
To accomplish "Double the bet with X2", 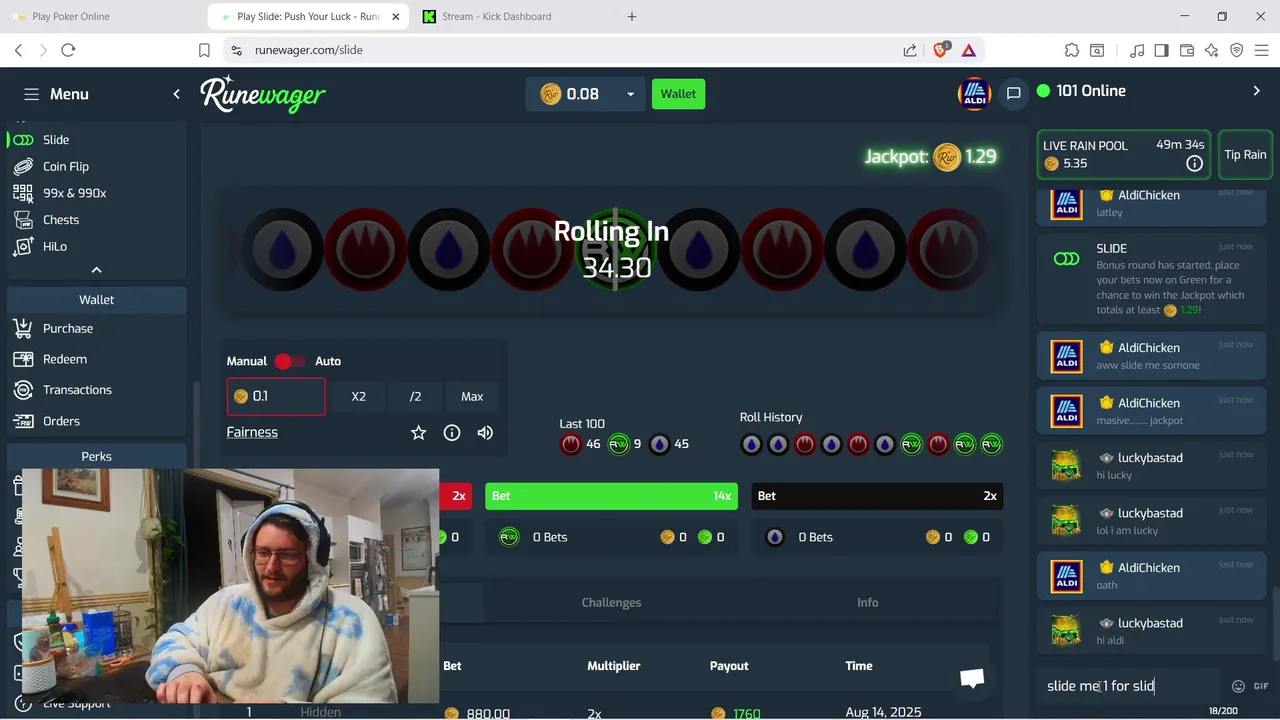I will [x=359, y=396].
